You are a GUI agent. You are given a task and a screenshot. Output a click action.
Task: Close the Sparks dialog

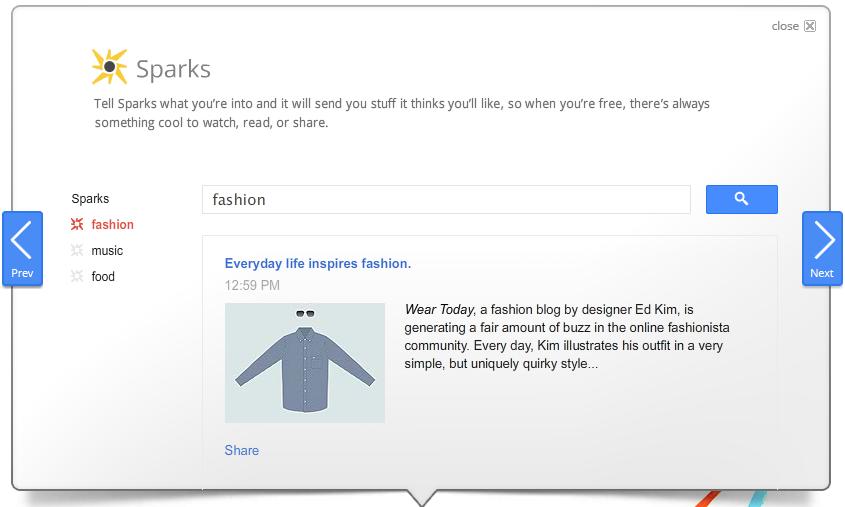(x=810, y=26)
